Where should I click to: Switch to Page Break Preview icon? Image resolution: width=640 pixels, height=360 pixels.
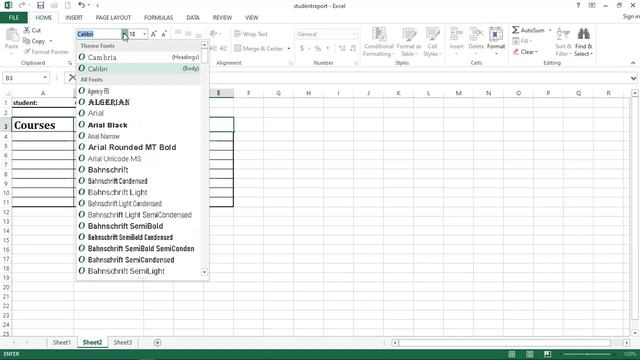[x=547, y=354]
